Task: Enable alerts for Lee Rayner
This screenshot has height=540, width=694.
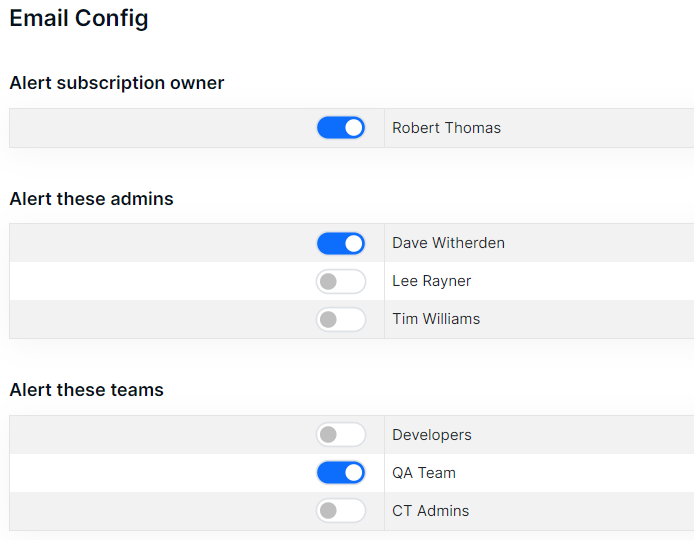Action: coord(341,282)
